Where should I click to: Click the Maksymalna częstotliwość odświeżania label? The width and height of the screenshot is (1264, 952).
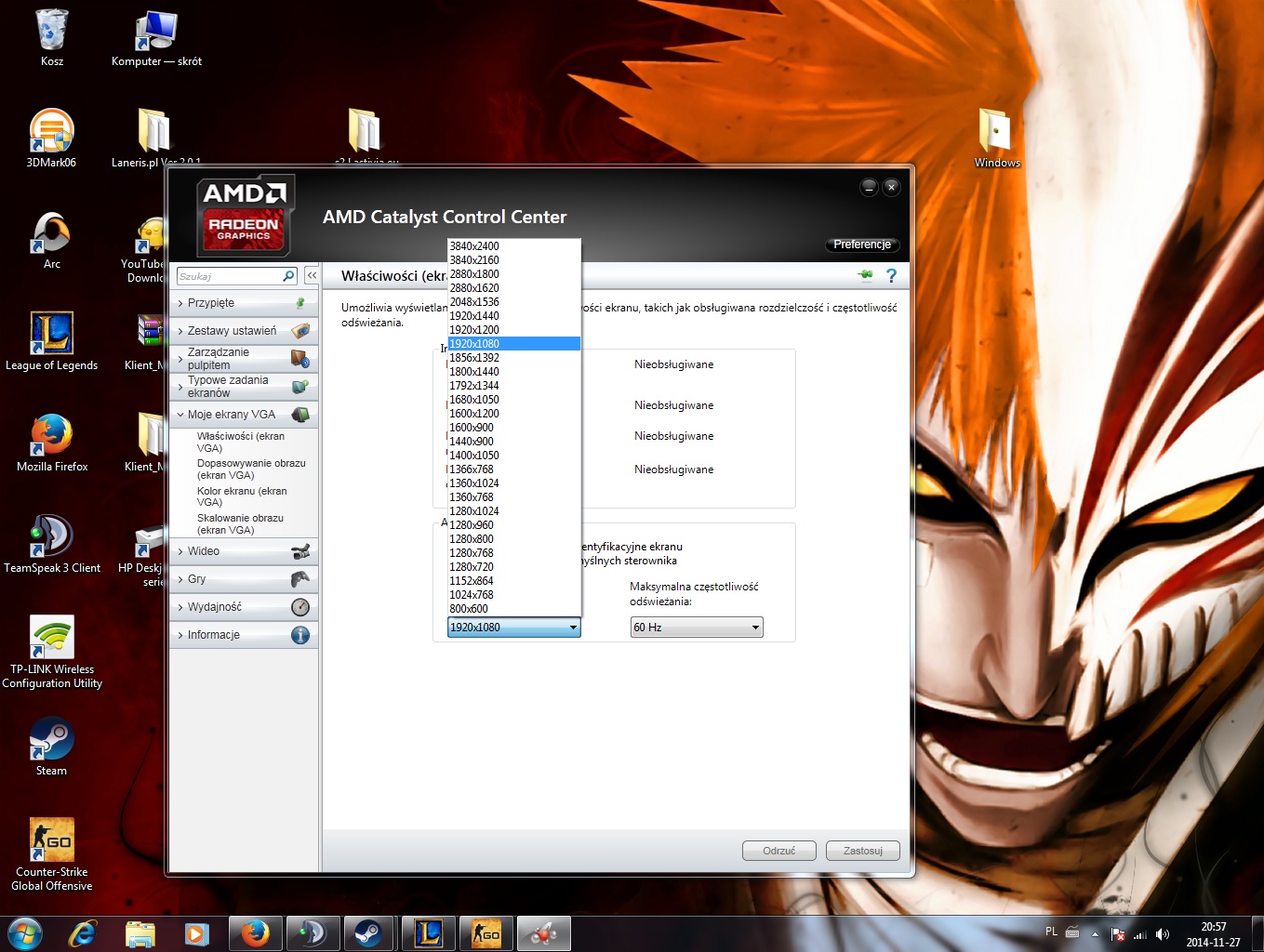694,594
